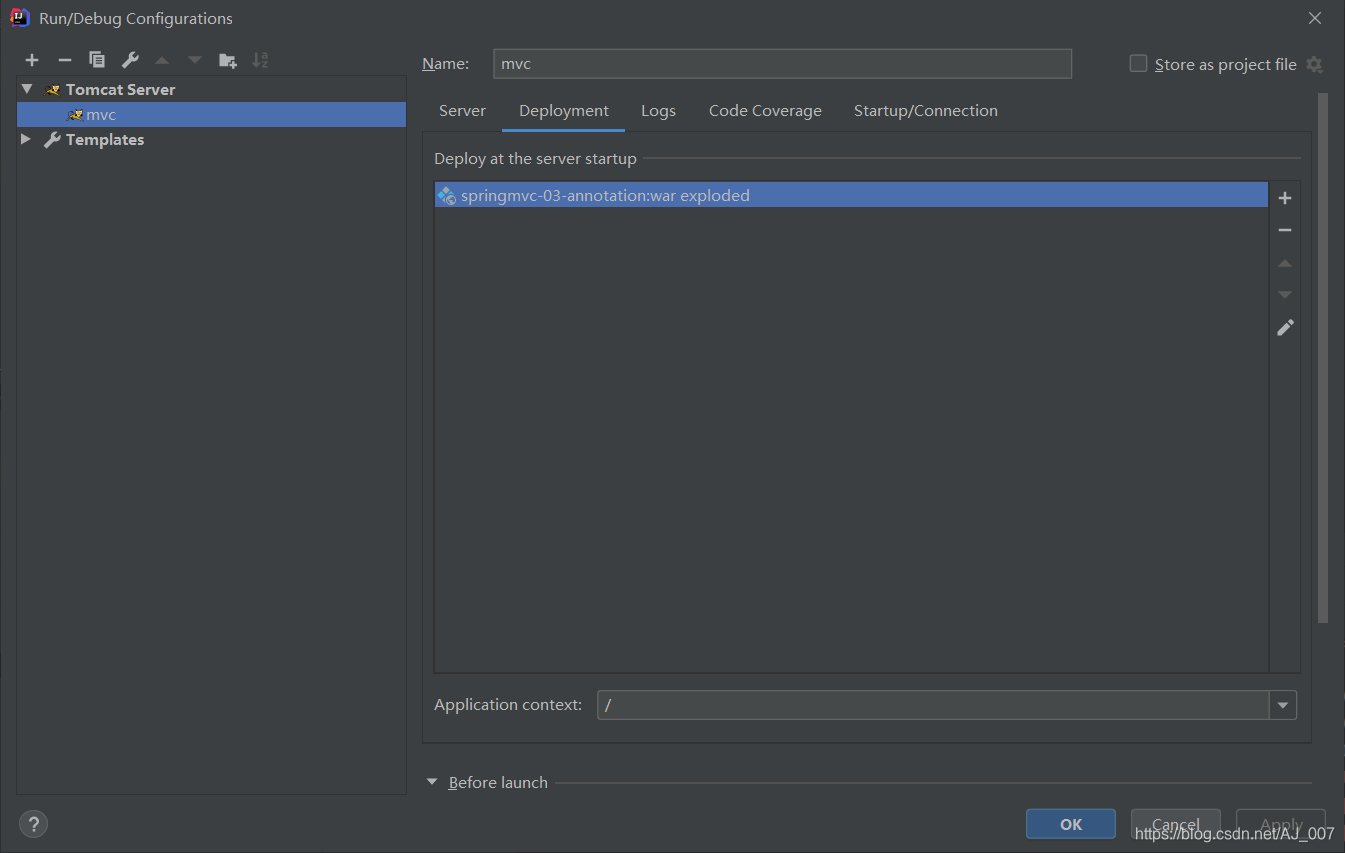This screenshot has height=853, width=1345.
Task: Open gear settings next to Store as project file
Action: coord(1314,64)
